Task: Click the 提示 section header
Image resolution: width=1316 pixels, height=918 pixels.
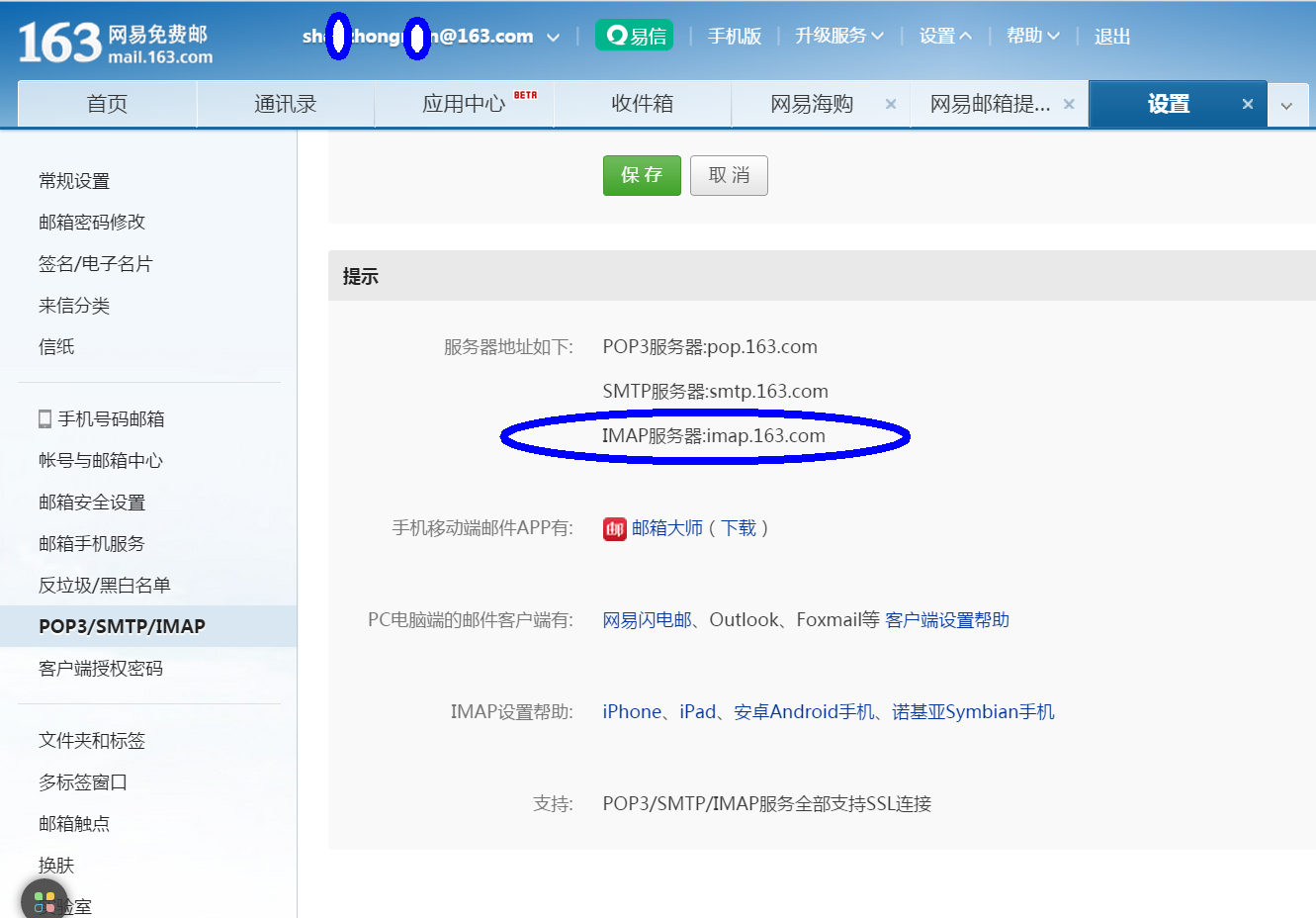Action: [x=361, y=277]
